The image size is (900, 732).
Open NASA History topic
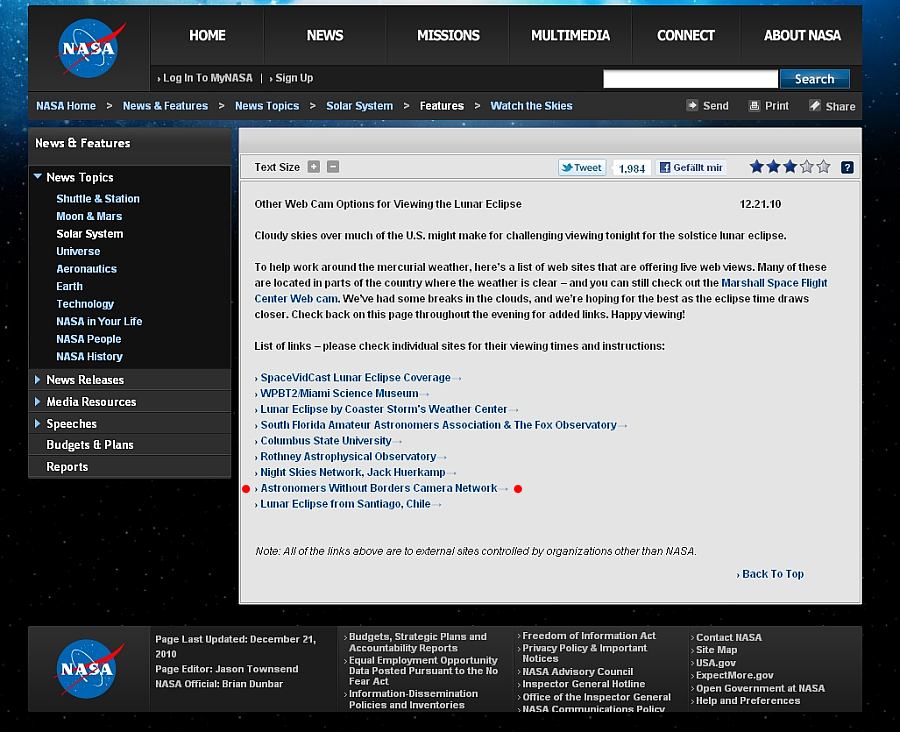point(90,357)
